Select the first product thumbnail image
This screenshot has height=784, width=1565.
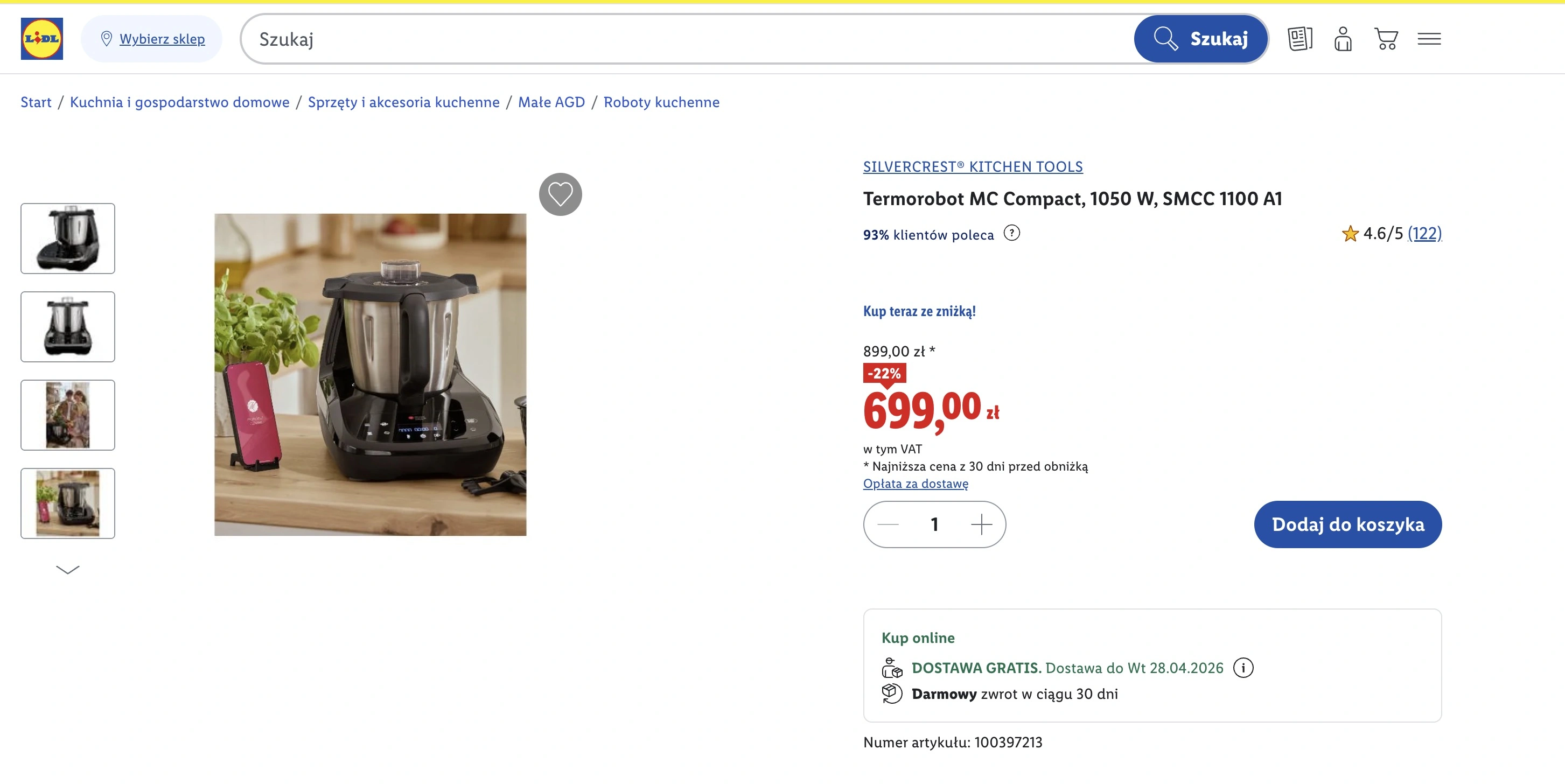[67, 239]
